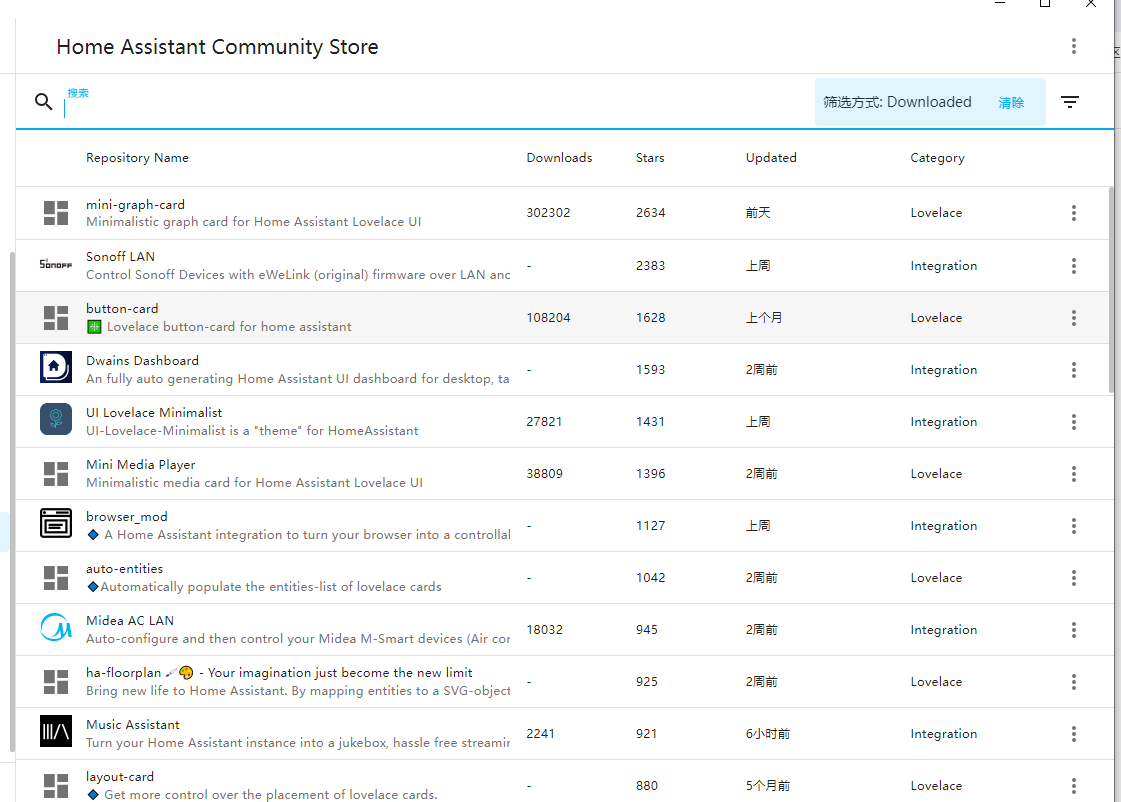Open the filter options icon

click(x=1070, y=102)
